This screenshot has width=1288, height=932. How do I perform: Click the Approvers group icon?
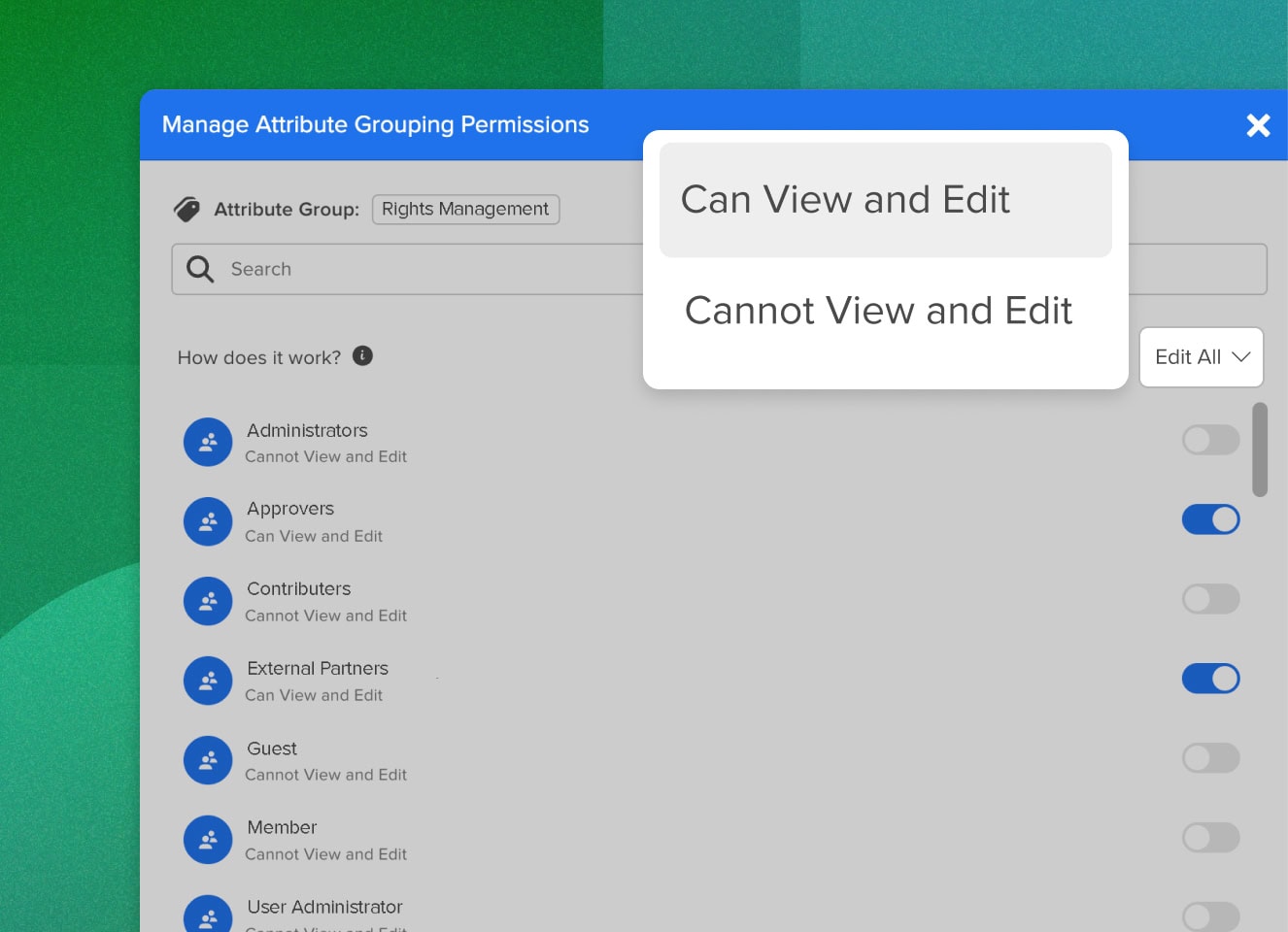(207, 521)
